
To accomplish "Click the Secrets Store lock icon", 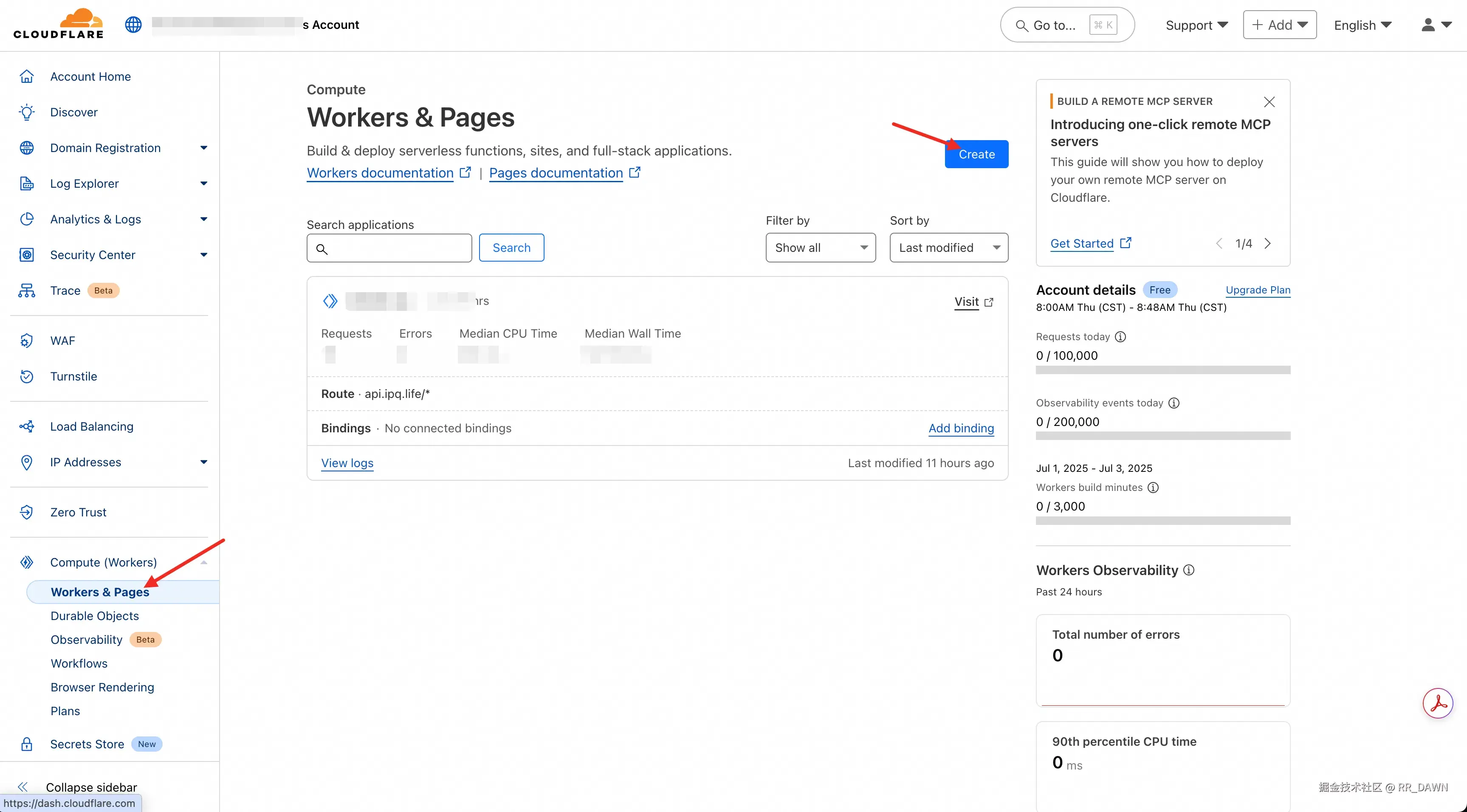I will [27, 744].
